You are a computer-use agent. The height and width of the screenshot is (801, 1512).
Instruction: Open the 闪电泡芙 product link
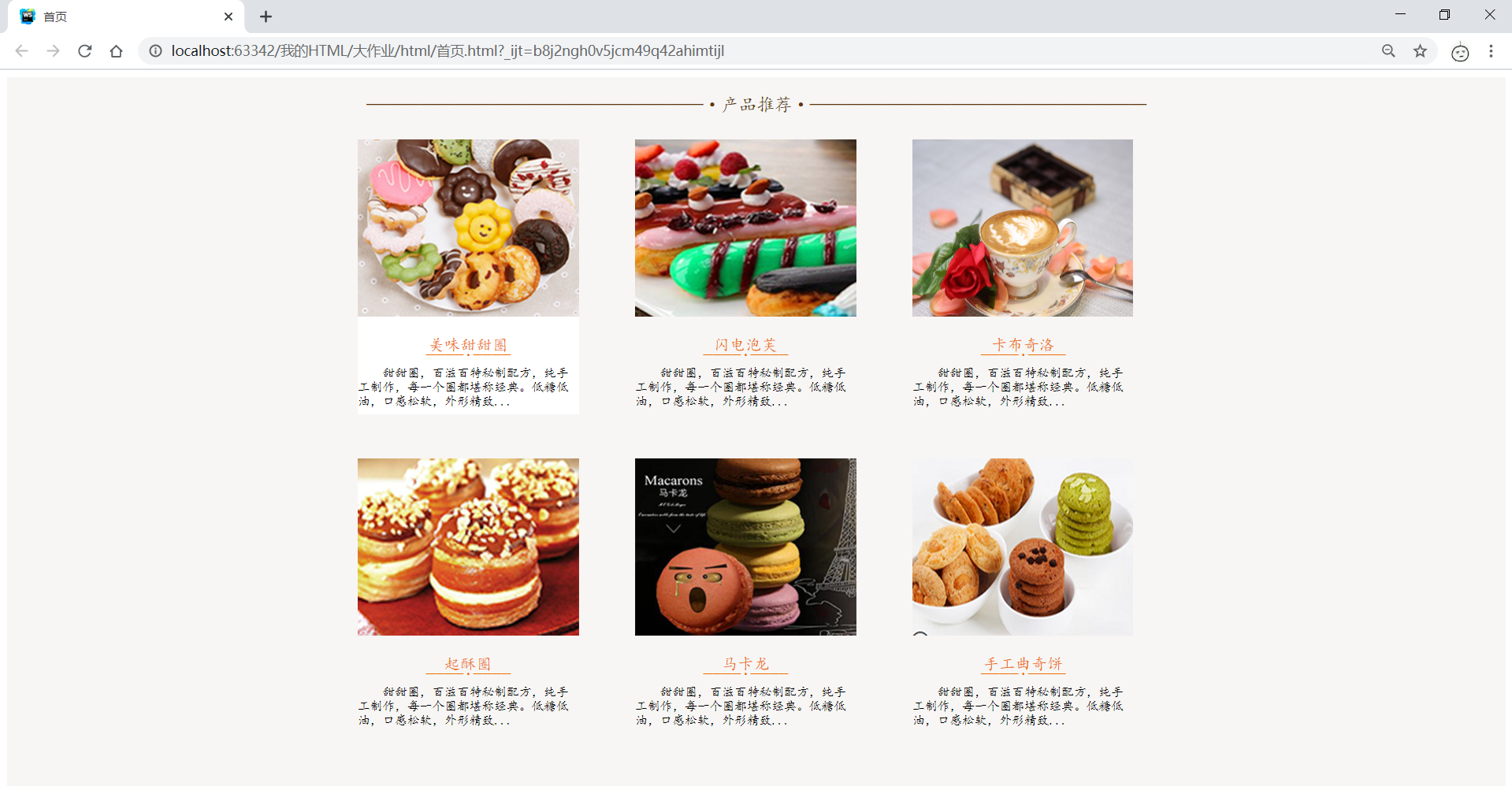745,345
